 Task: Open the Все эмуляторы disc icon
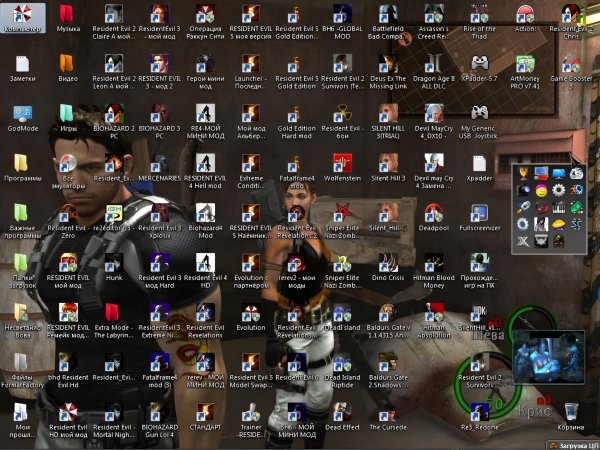point(68,171)
